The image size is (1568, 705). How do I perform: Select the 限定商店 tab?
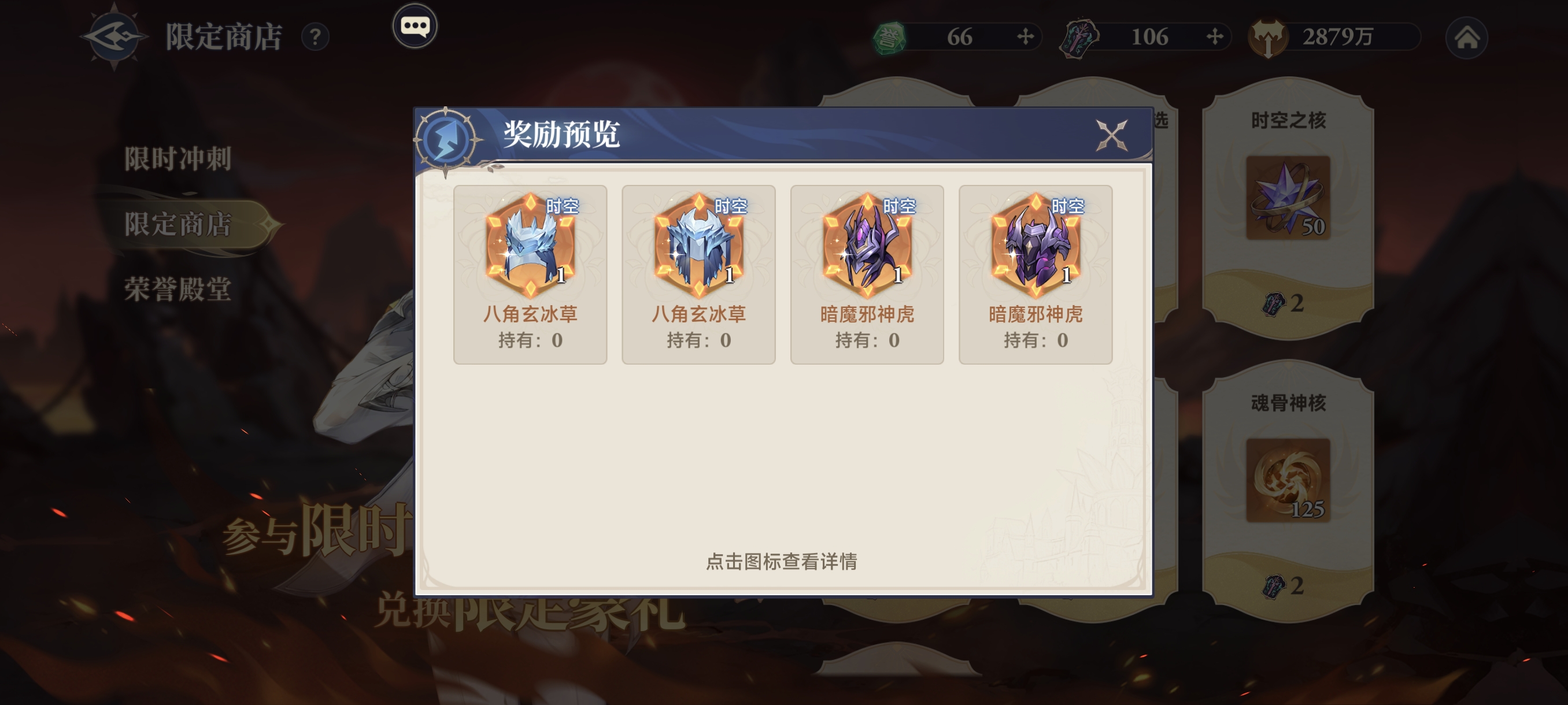pyautogui.click(x=177, y=224)
